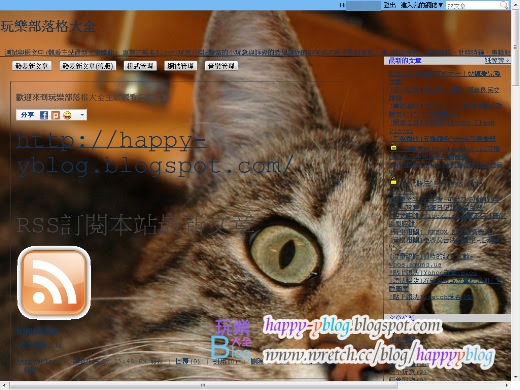Viewport: 520px width, 390px height.
Task: Click the 發表新文章 button
Action: (x=32, y=66)
